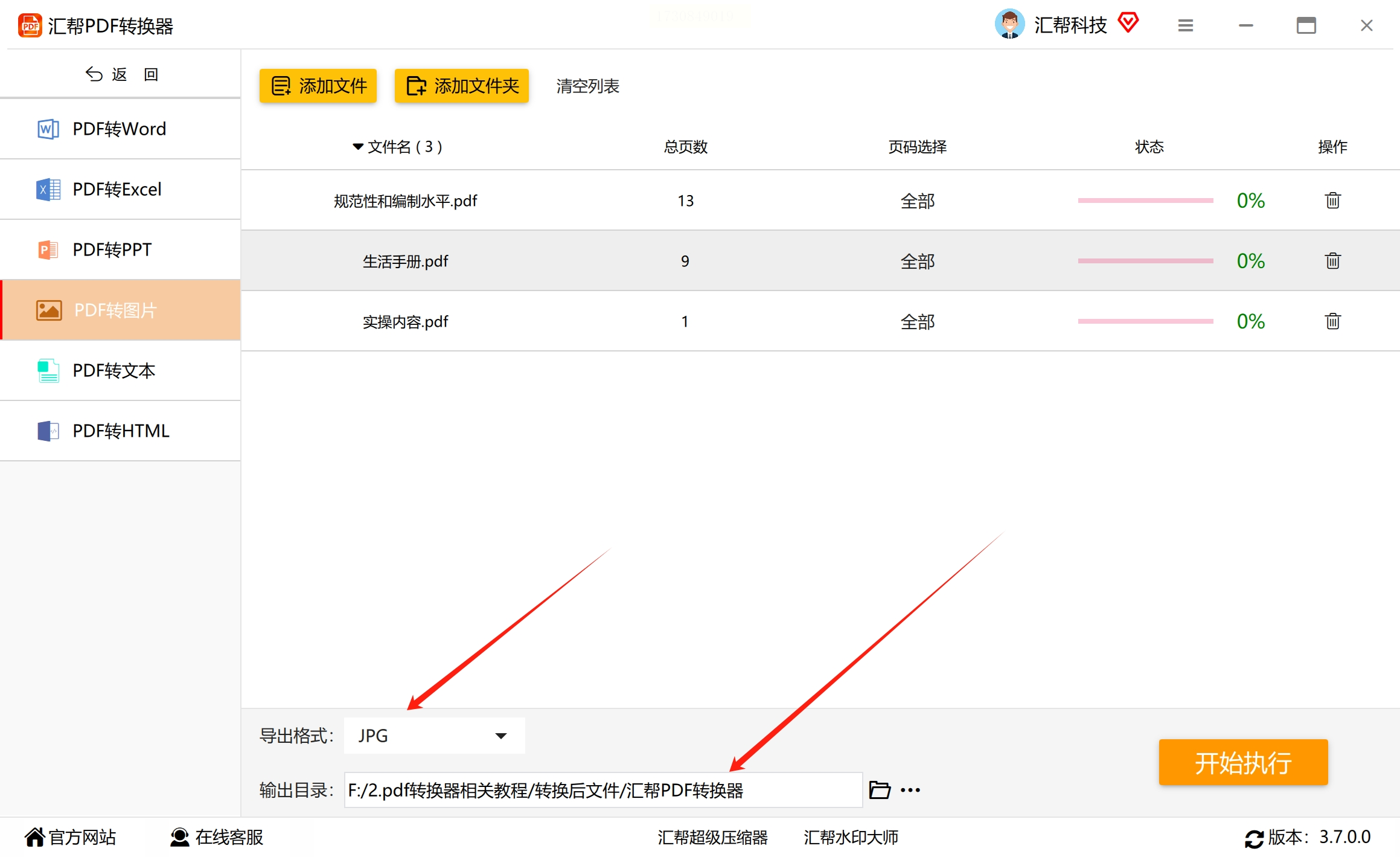Click the 添加文件 button
The height and width of the screenshot is (857, 1400).
318,86
